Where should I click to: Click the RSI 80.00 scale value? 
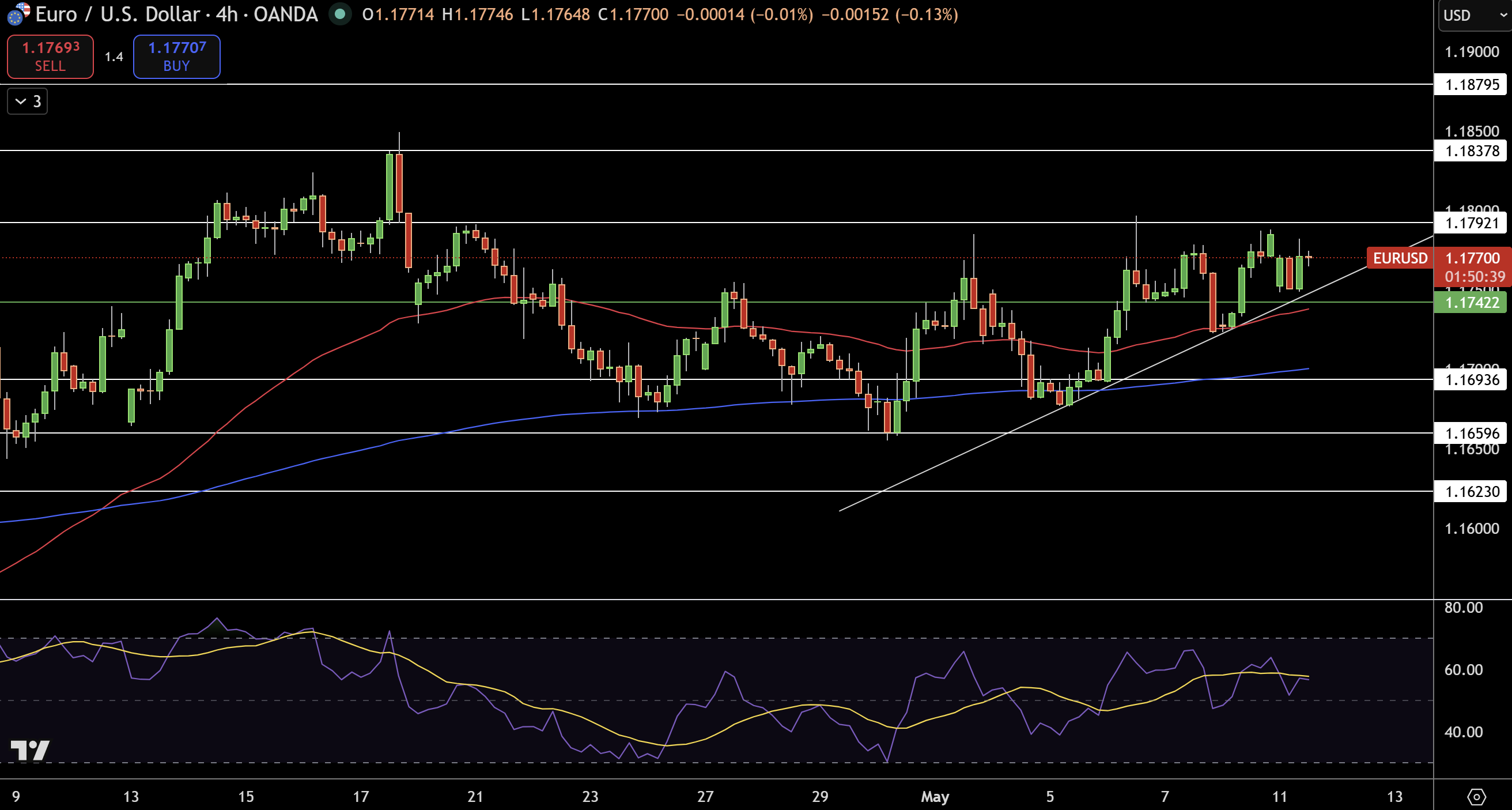pyautogui.click(x=1463, y=607)
